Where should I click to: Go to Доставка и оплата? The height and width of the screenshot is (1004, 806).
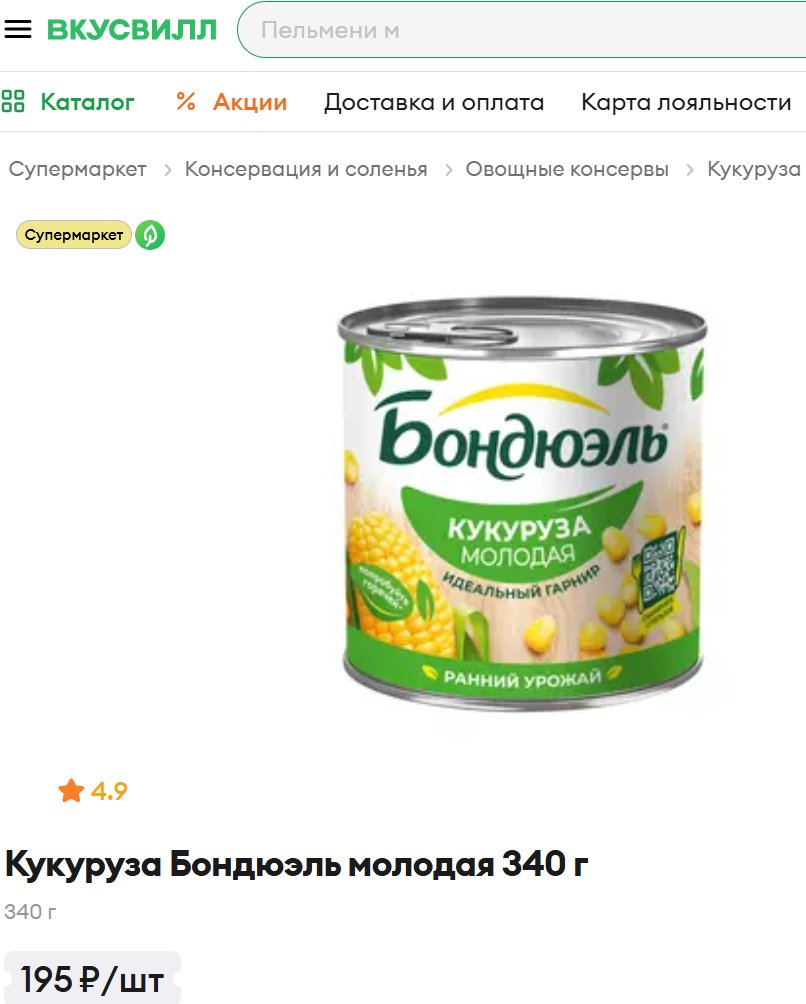[x=434, y=102]
